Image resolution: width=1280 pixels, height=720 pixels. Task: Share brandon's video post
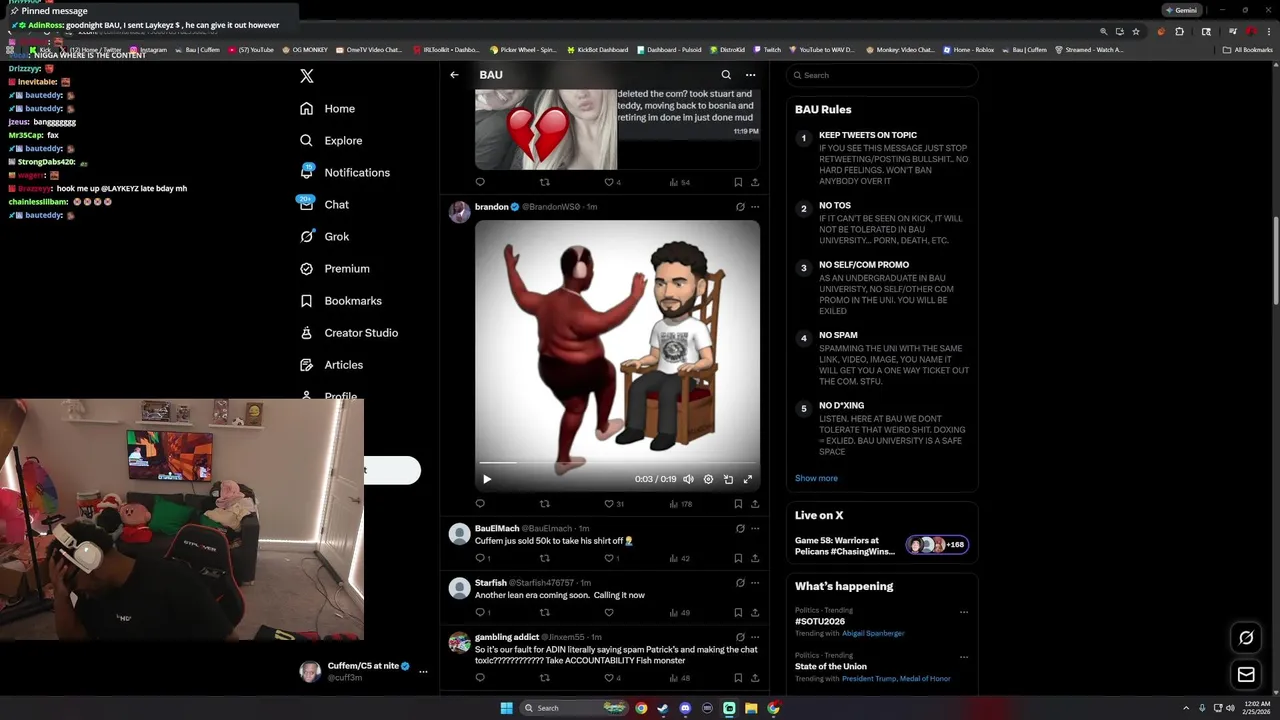[755, 504]
